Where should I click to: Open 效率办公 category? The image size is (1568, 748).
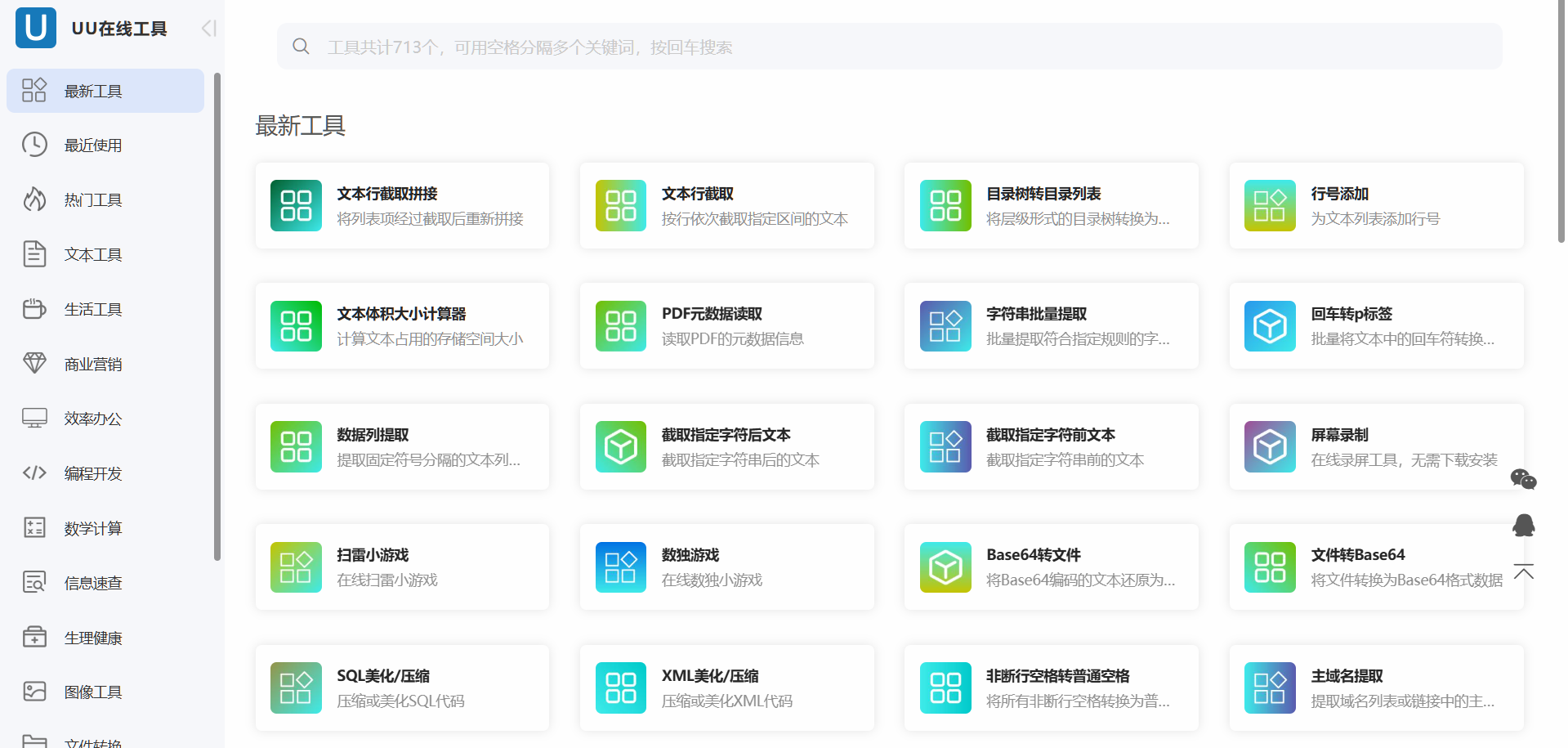105,419
